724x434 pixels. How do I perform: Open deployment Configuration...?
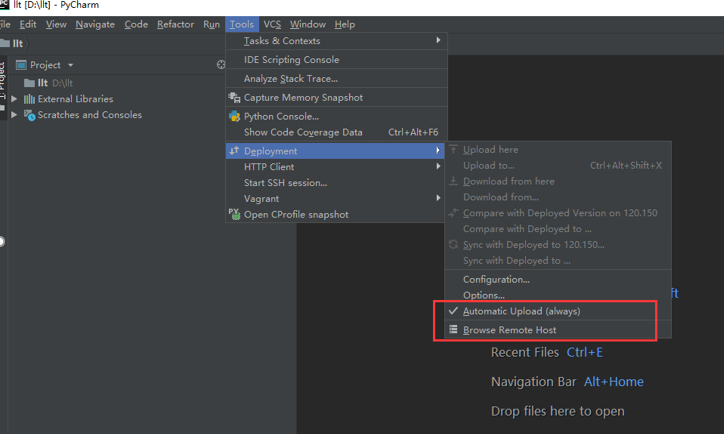pos(558,279)
